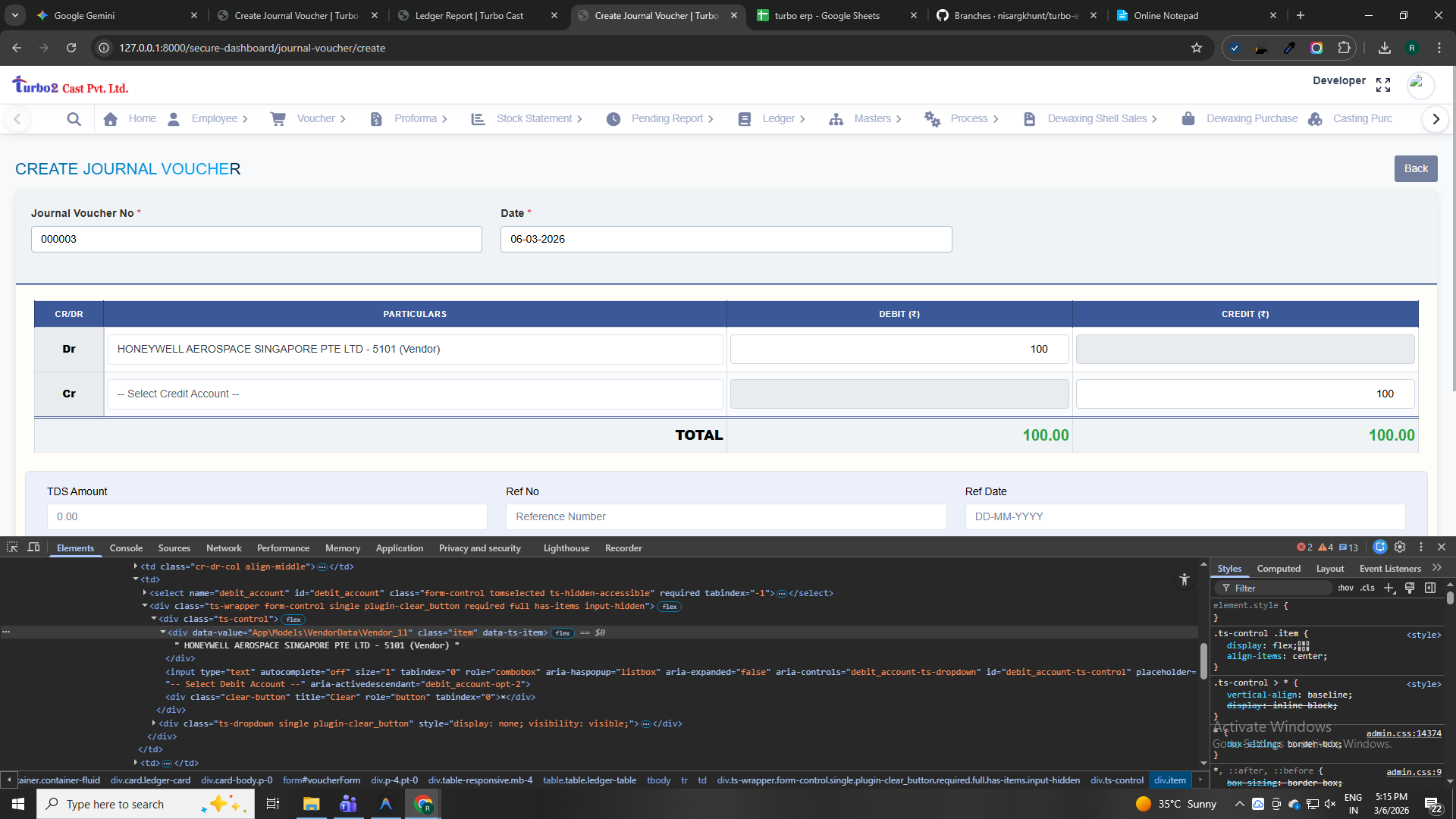Expand the Voucher menu
The image size is (1456, 819).
316,119
